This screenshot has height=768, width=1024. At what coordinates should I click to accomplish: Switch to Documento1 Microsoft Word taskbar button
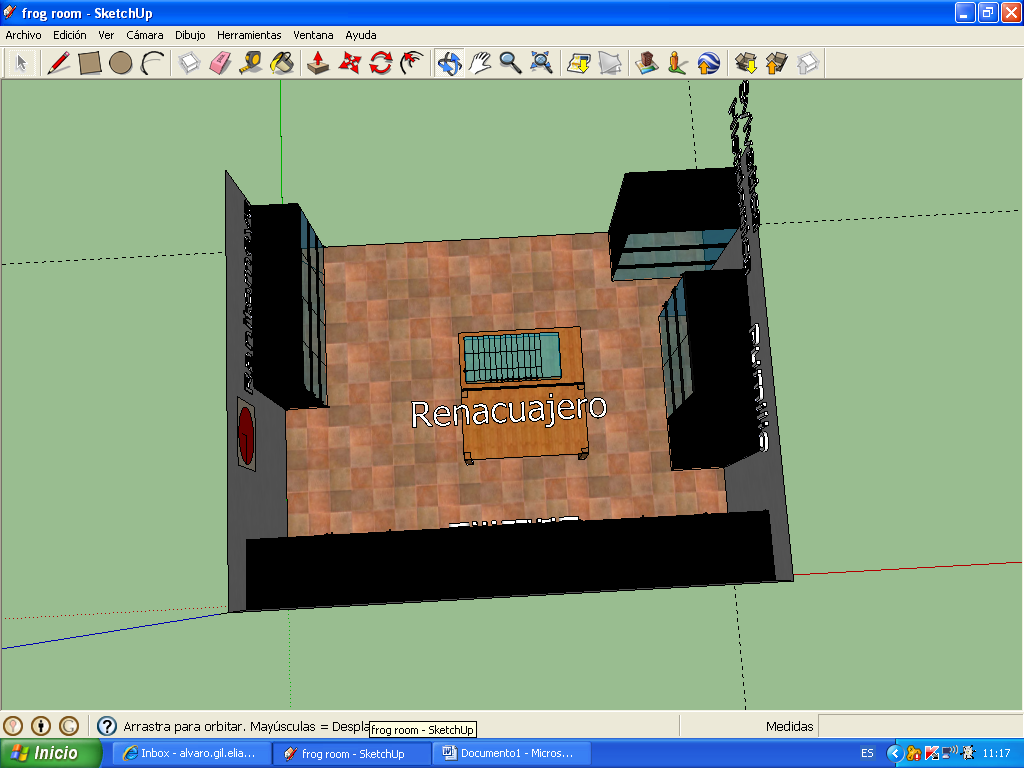point(510,753)
